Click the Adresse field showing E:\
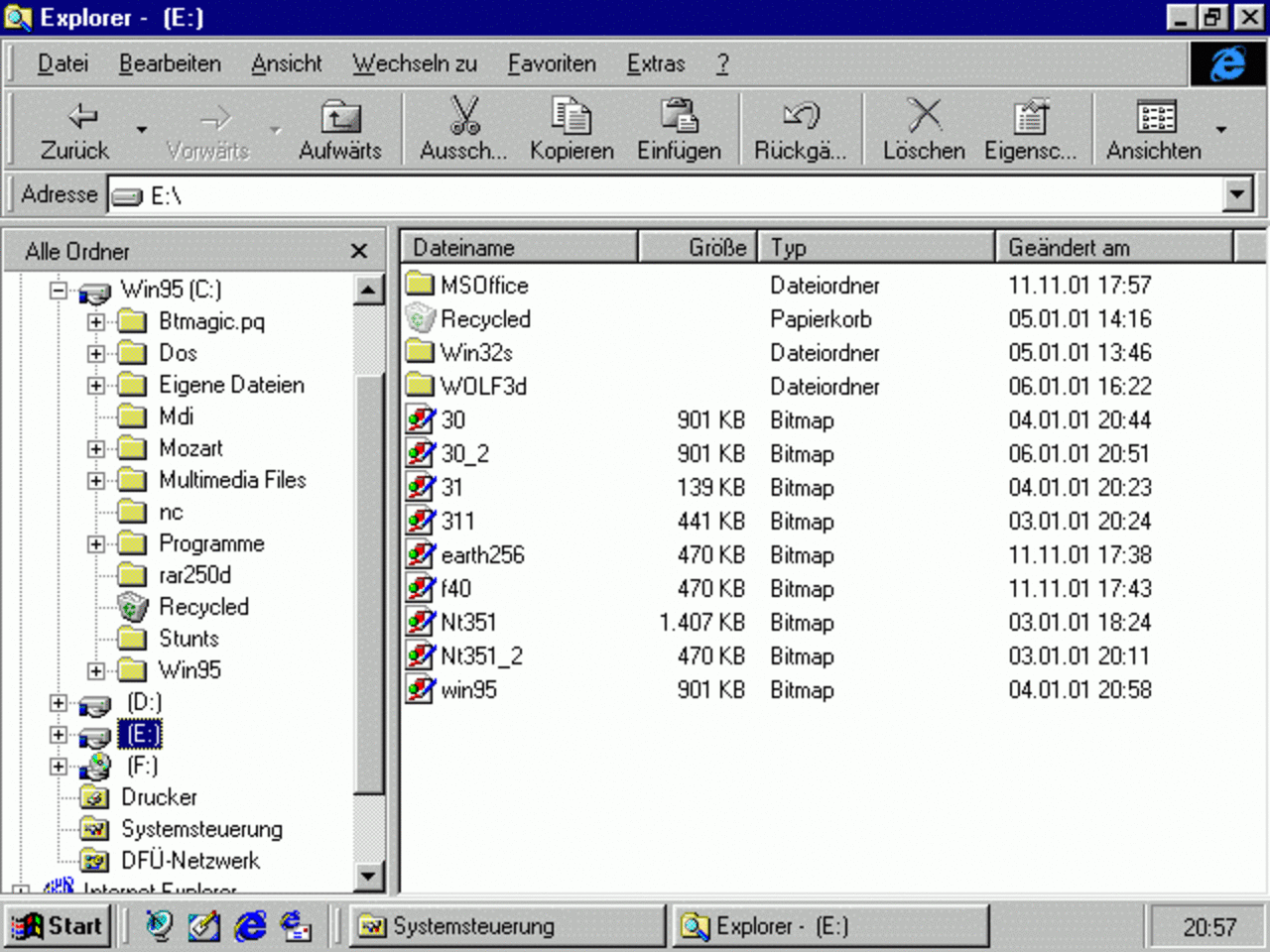Screen dimensions: 1270x952 pos(667,195)
